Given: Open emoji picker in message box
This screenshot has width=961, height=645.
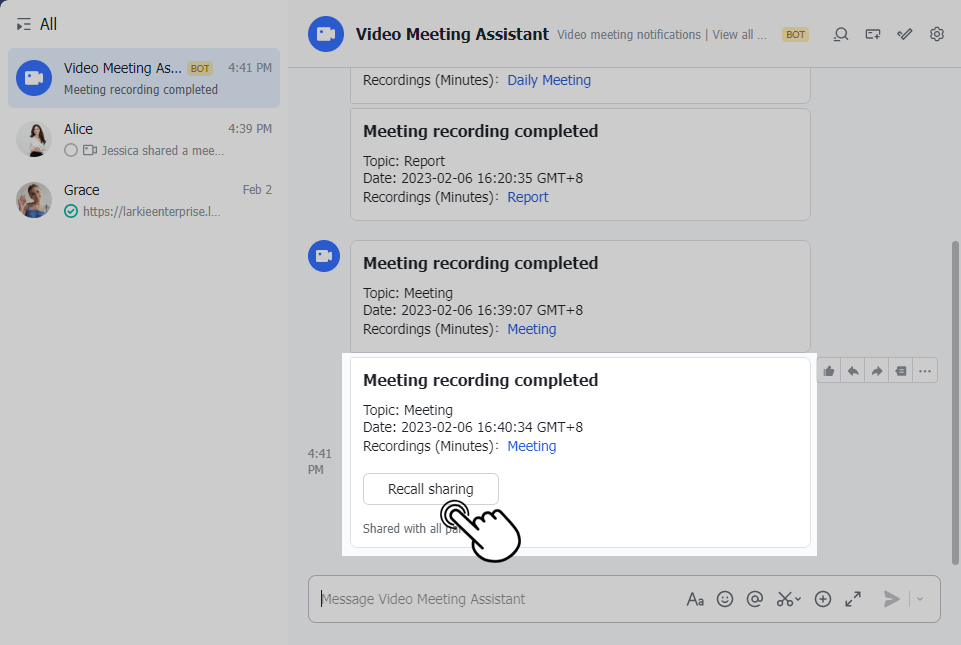Looking at the screenshot, I should [725, 599].
